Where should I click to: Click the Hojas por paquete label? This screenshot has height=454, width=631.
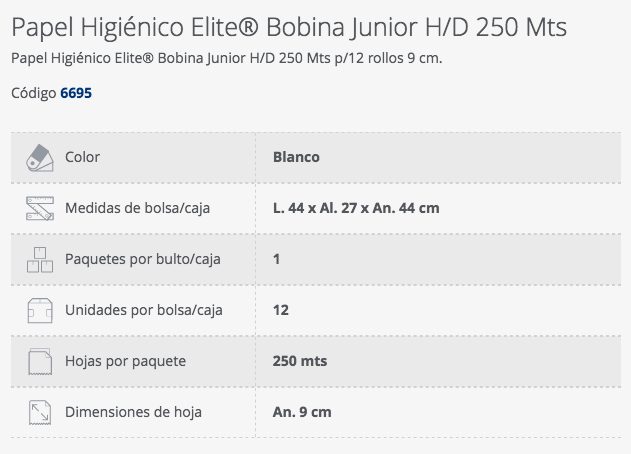point(126,361)
